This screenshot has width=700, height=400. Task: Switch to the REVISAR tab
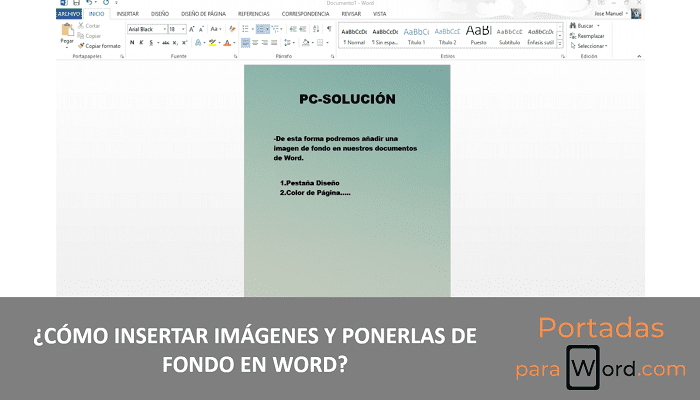tap(351, 14)
